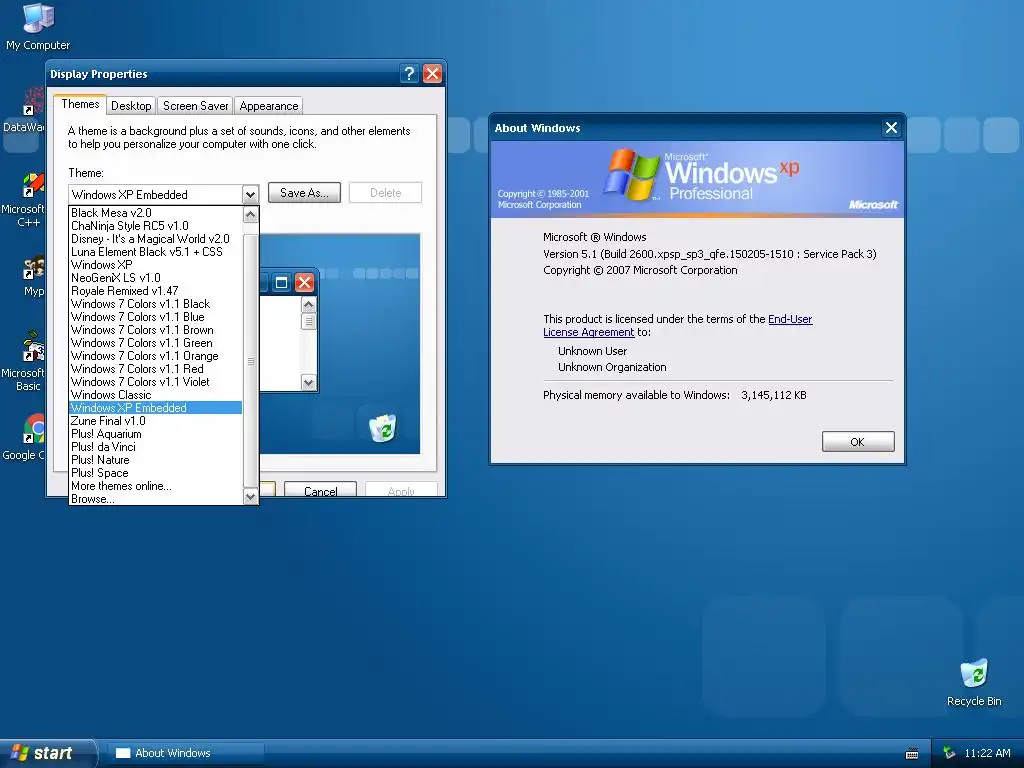Select Royale Remixed v1.47 theme
Screen dimensions: 1024x768
(155, 291)
